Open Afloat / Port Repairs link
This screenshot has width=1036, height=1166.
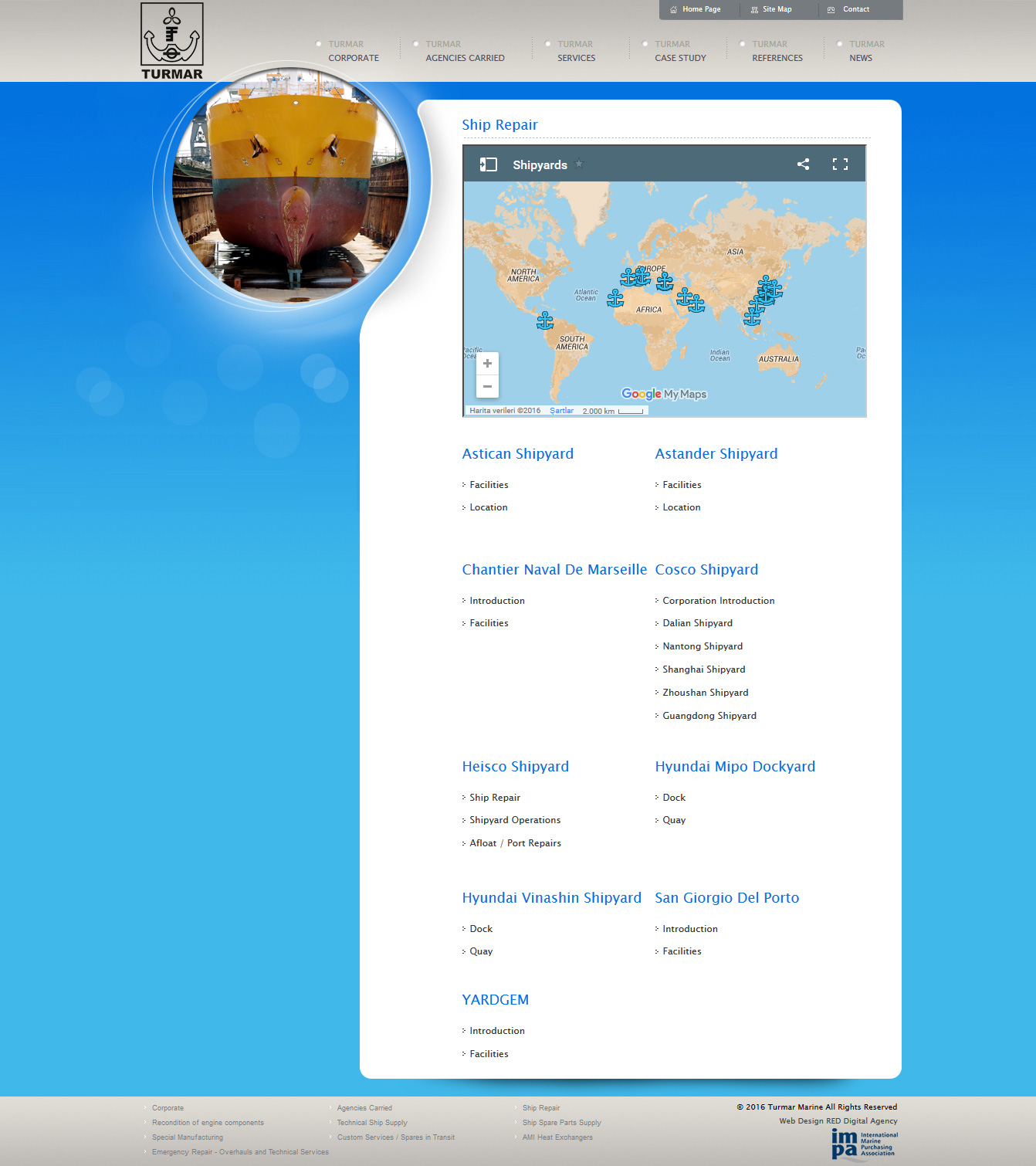[x=515, y=843]
